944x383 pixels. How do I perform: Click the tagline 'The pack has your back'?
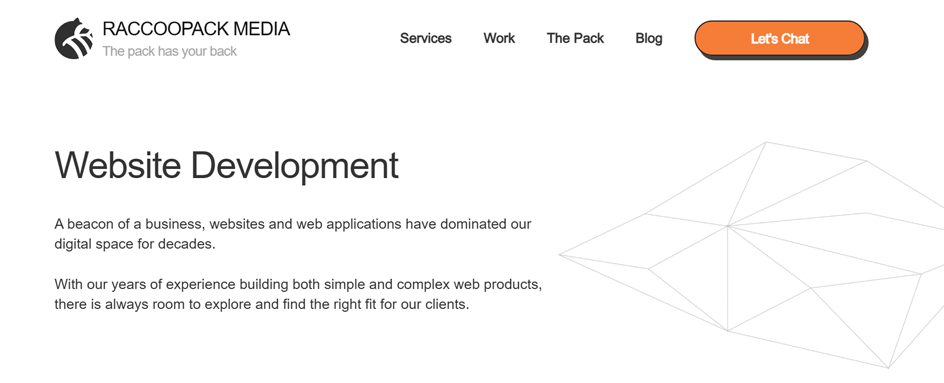pos(169,52)
